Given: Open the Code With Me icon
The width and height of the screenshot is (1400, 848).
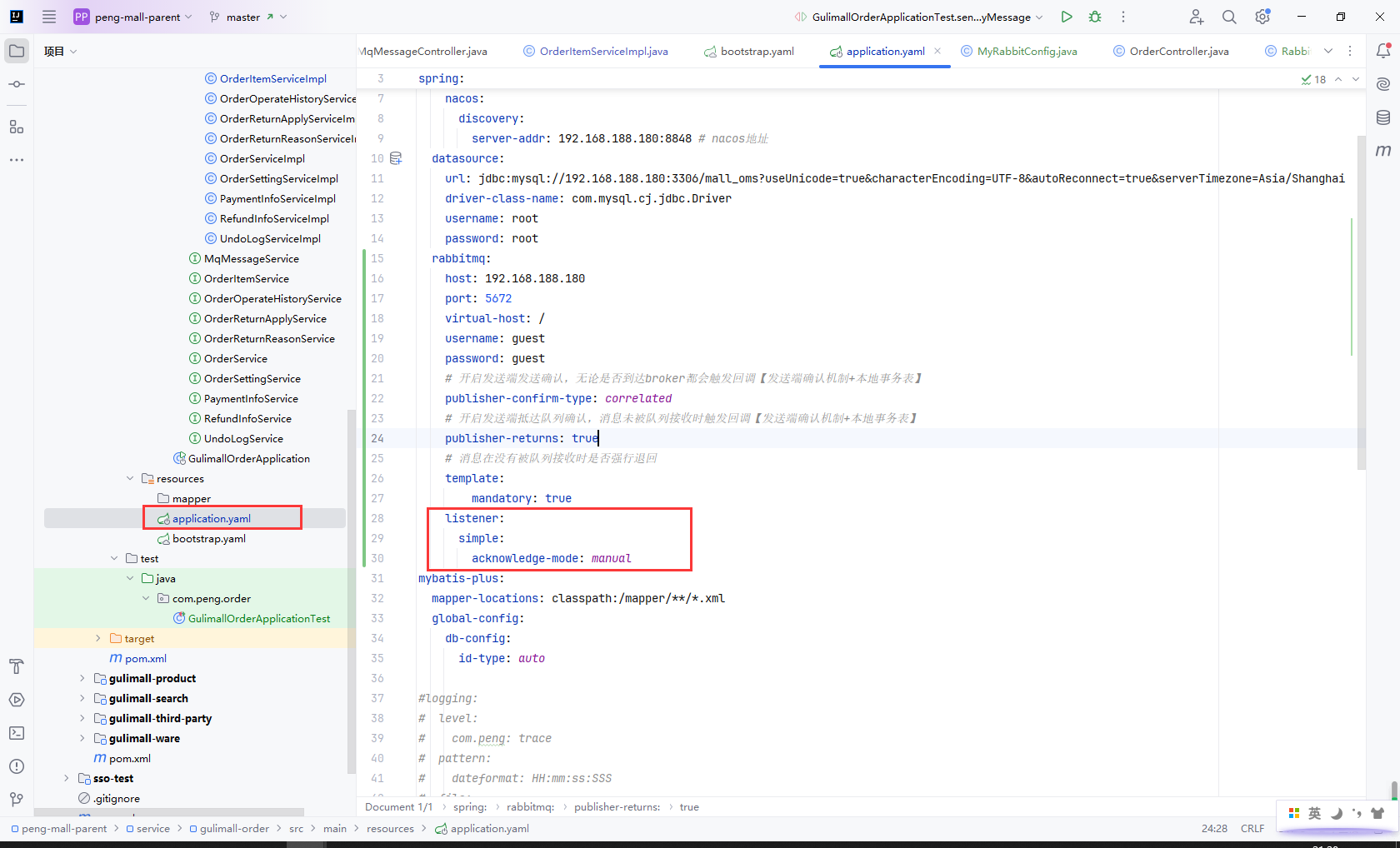Looking at the screenshot, I should 1197,17.
